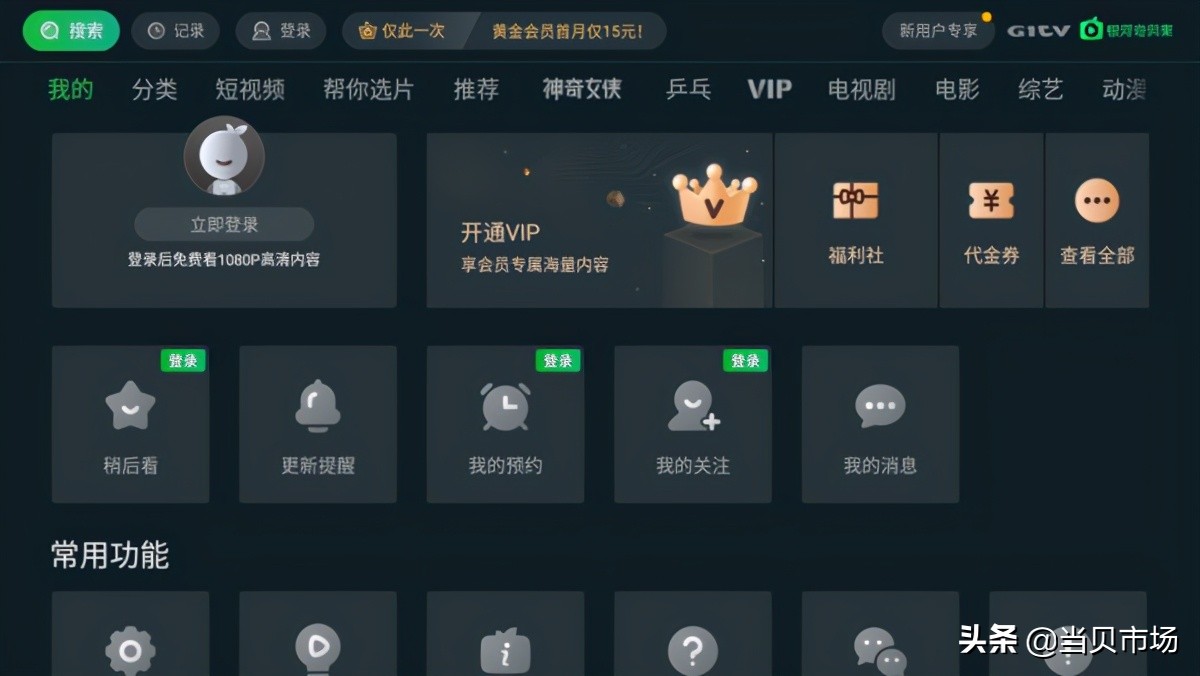Open the 福利社 gift box icon
The height and width of the screenshot is (676, 1200).
point(856,201)
